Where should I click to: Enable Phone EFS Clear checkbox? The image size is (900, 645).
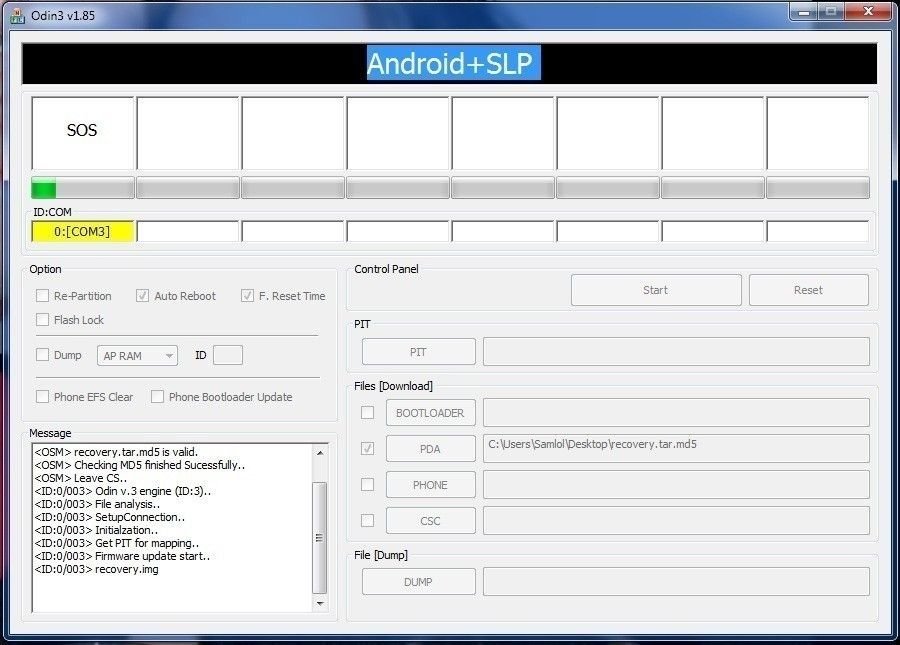pyautogui.click(x=42, y=397)
